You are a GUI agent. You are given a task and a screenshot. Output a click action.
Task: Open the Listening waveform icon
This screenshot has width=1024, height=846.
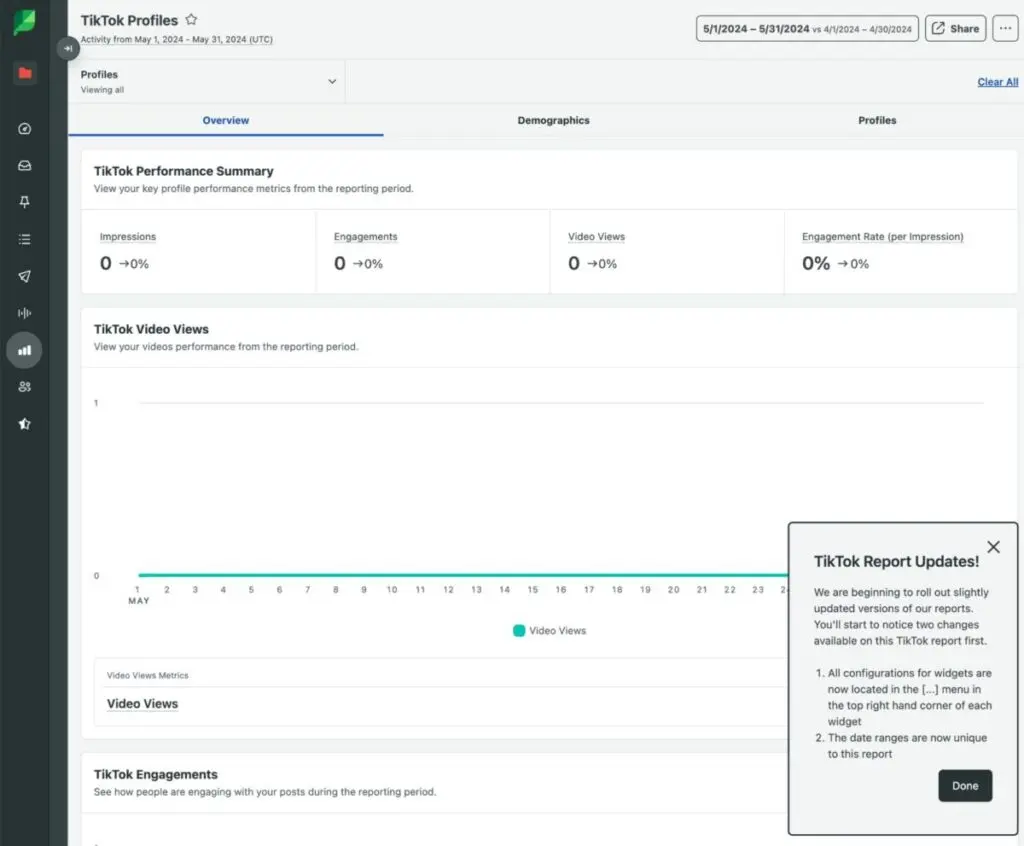coord(25,313)
